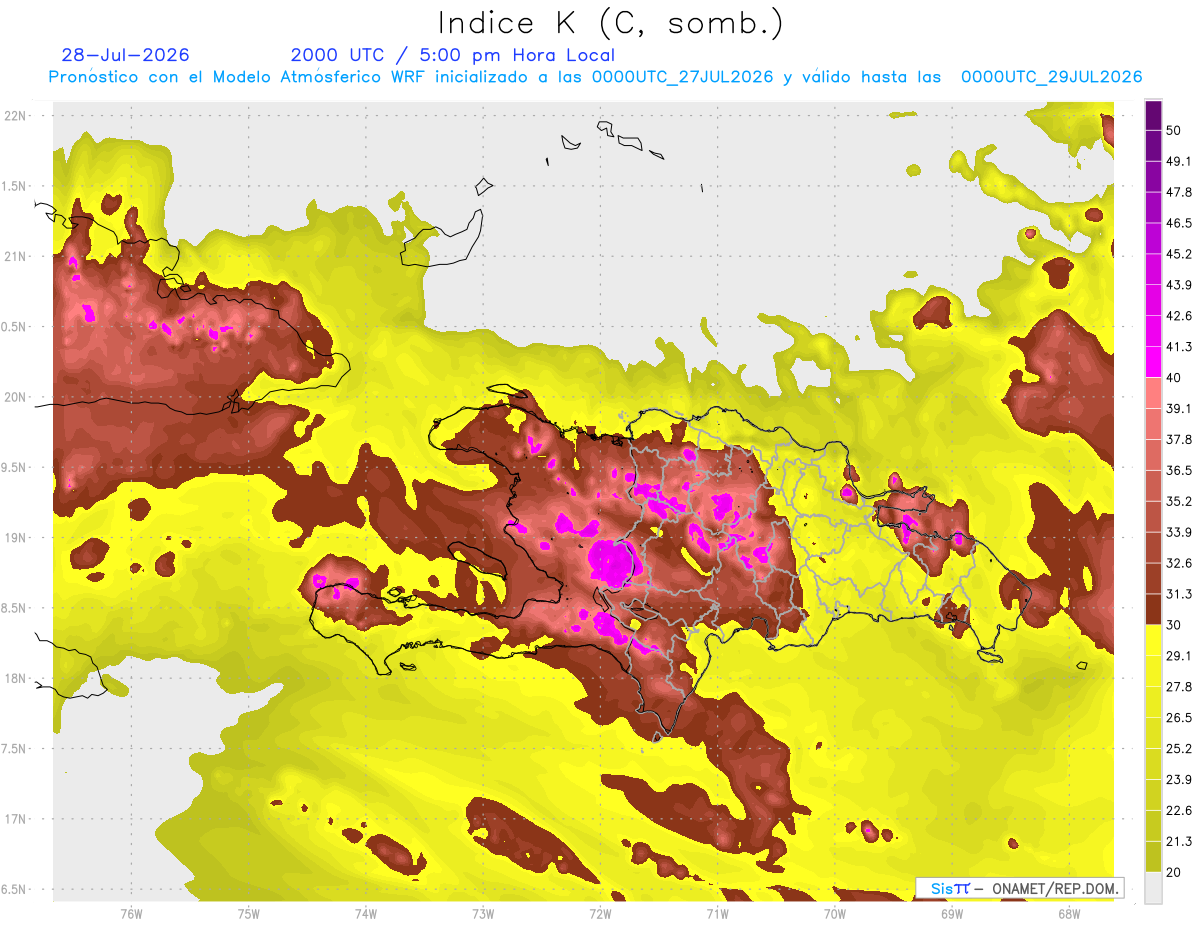Image resolution: width=1200 pixels, height=927 pixels.
Task: Click the initialization timestamp "0000UTC_27JUL2026"
Action: tap(683, 77)
